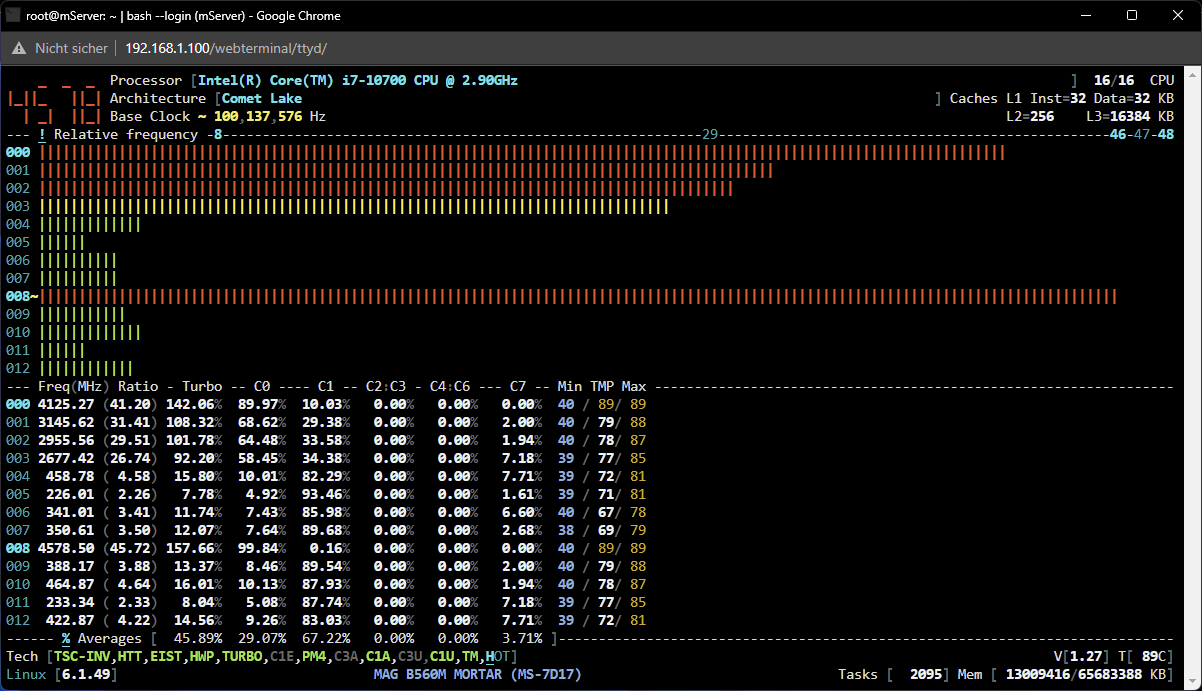This screenshot has height=691, width=1202.
Task: Click frequency 3145.62 in row 001
Action: pos(66,422)
